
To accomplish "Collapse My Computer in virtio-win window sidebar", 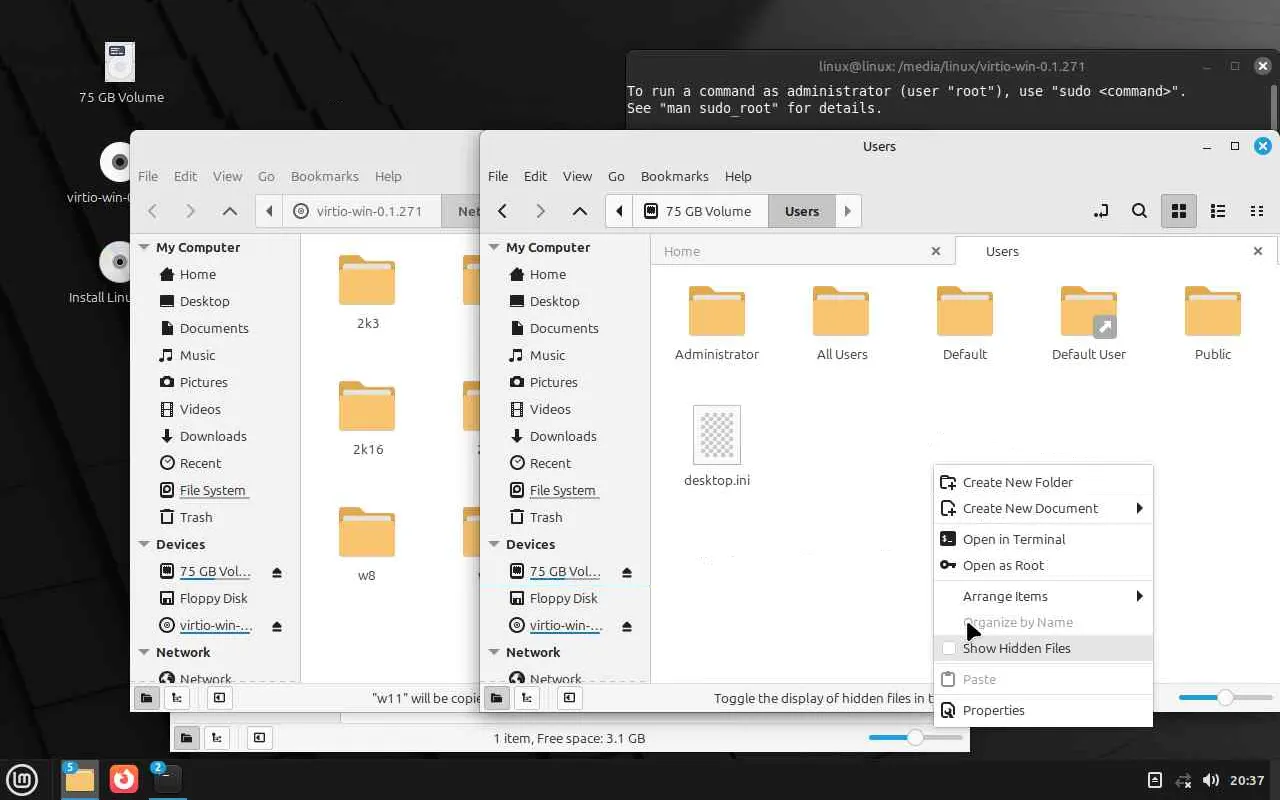I will [x=144, y=247].
